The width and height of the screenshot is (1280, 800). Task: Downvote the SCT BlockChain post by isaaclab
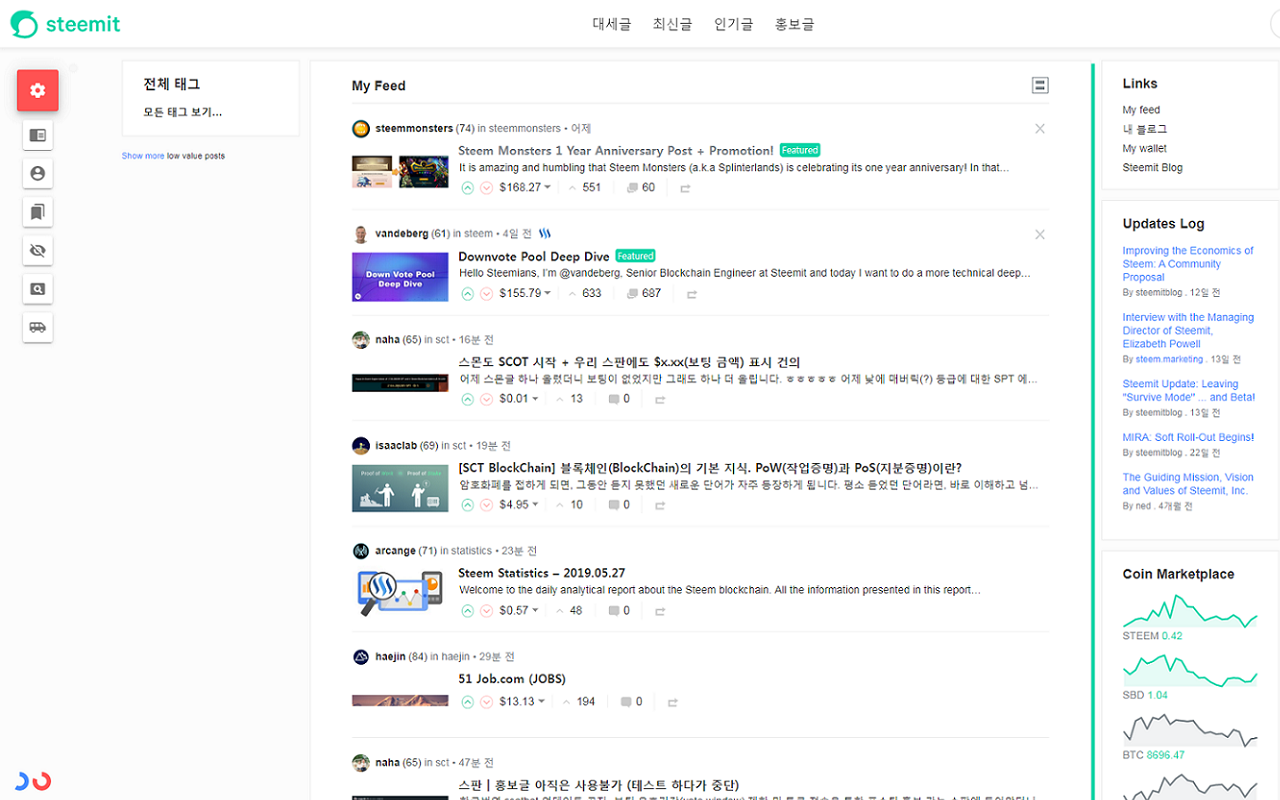[486, 505]
